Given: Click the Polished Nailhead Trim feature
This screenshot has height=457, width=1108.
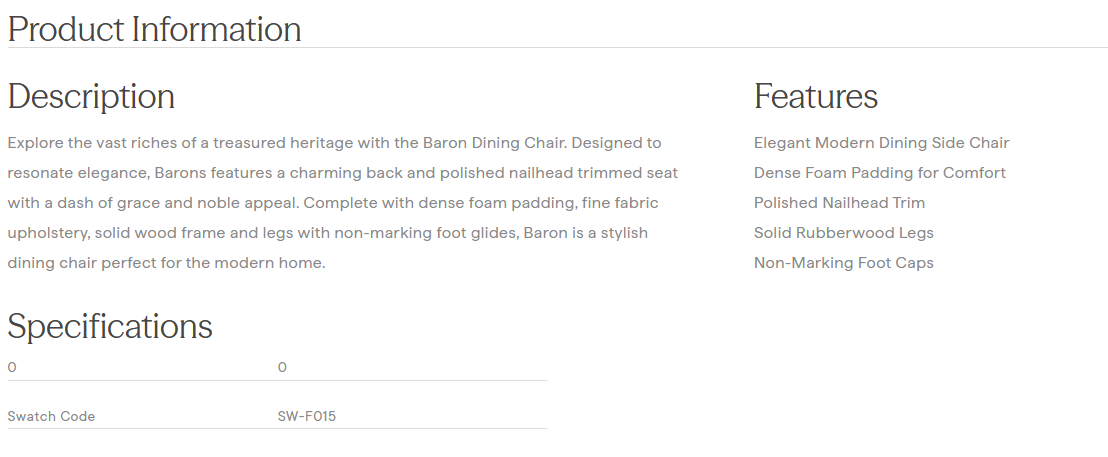Looking at the screenshot, I should tap(839, 203).
